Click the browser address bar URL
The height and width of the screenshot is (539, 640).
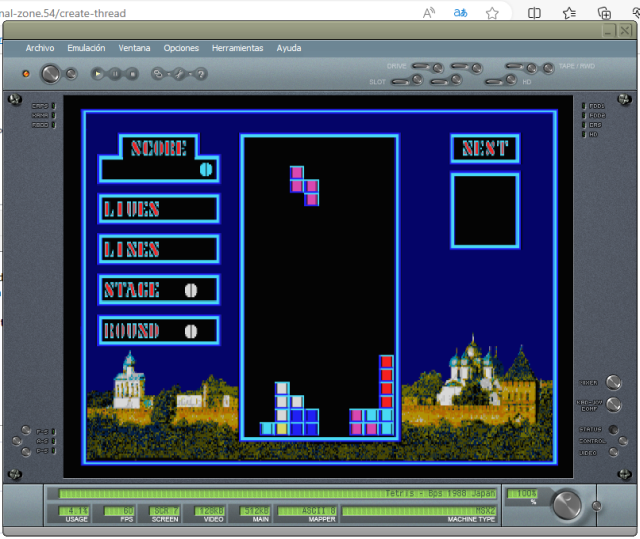tap(63, 13)
